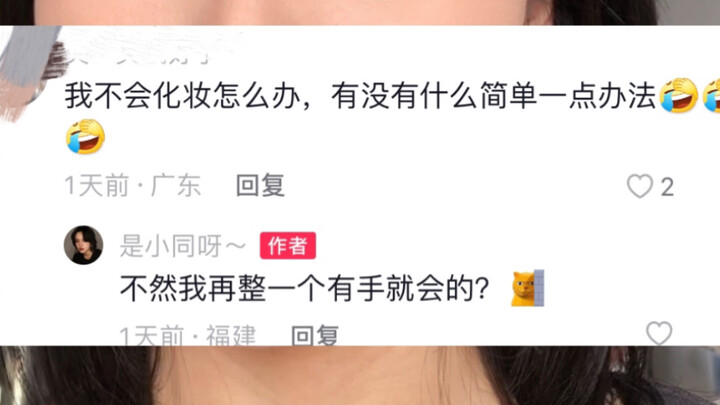Tap 回复 under the author's 福建 reply
The height and width of the screenshot is (405, 720).
315,335
